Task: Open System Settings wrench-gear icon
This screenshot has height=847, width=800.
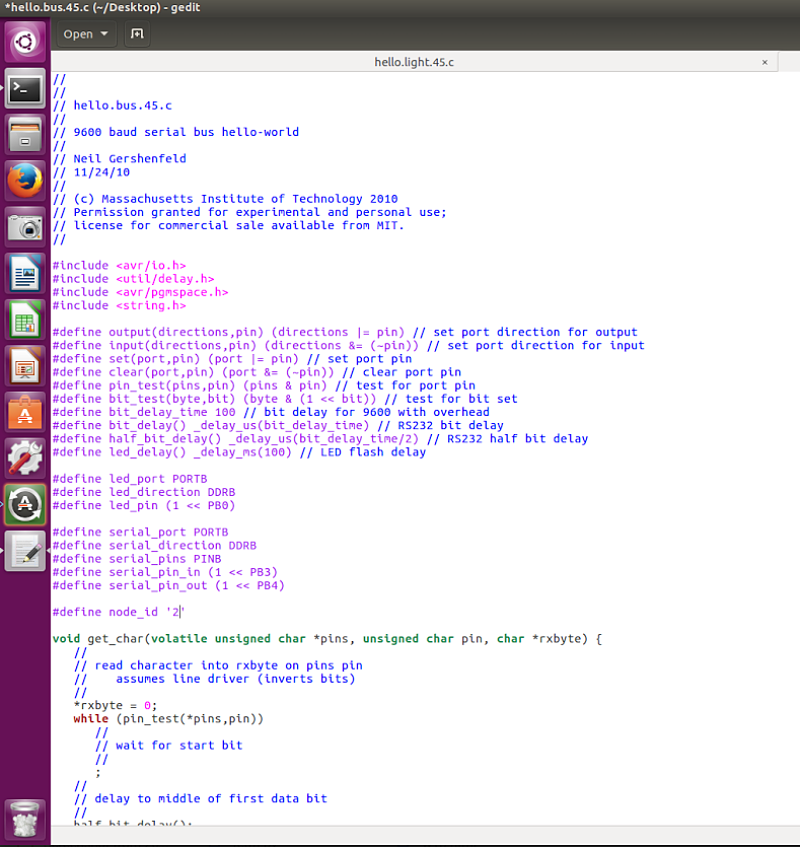Action: (x=25, y=459)
